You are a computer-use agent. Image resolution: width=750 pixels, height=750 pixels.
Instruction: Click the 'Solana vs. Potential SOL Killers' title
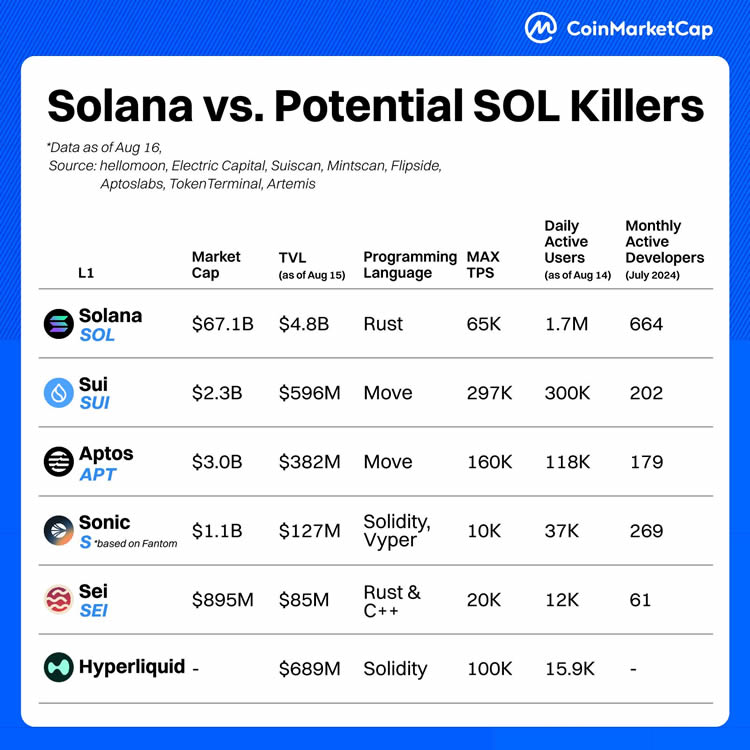coord(375,106)
